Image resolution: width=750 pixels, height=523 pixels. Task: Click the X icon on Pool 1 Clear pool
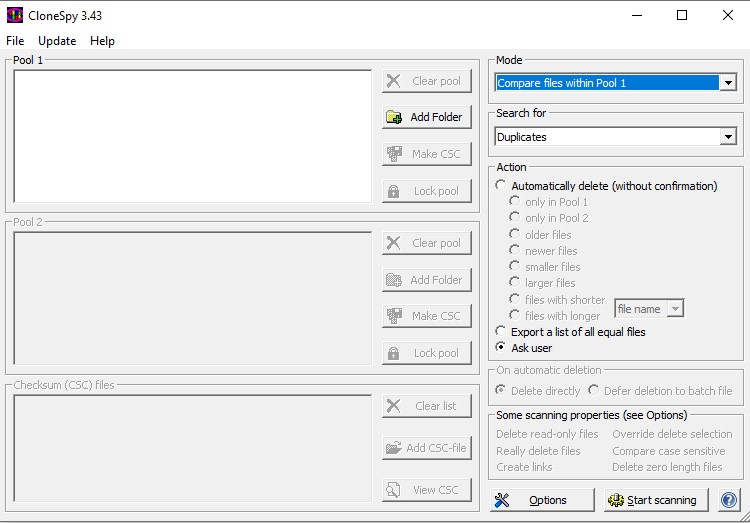(x=394, y=81)
